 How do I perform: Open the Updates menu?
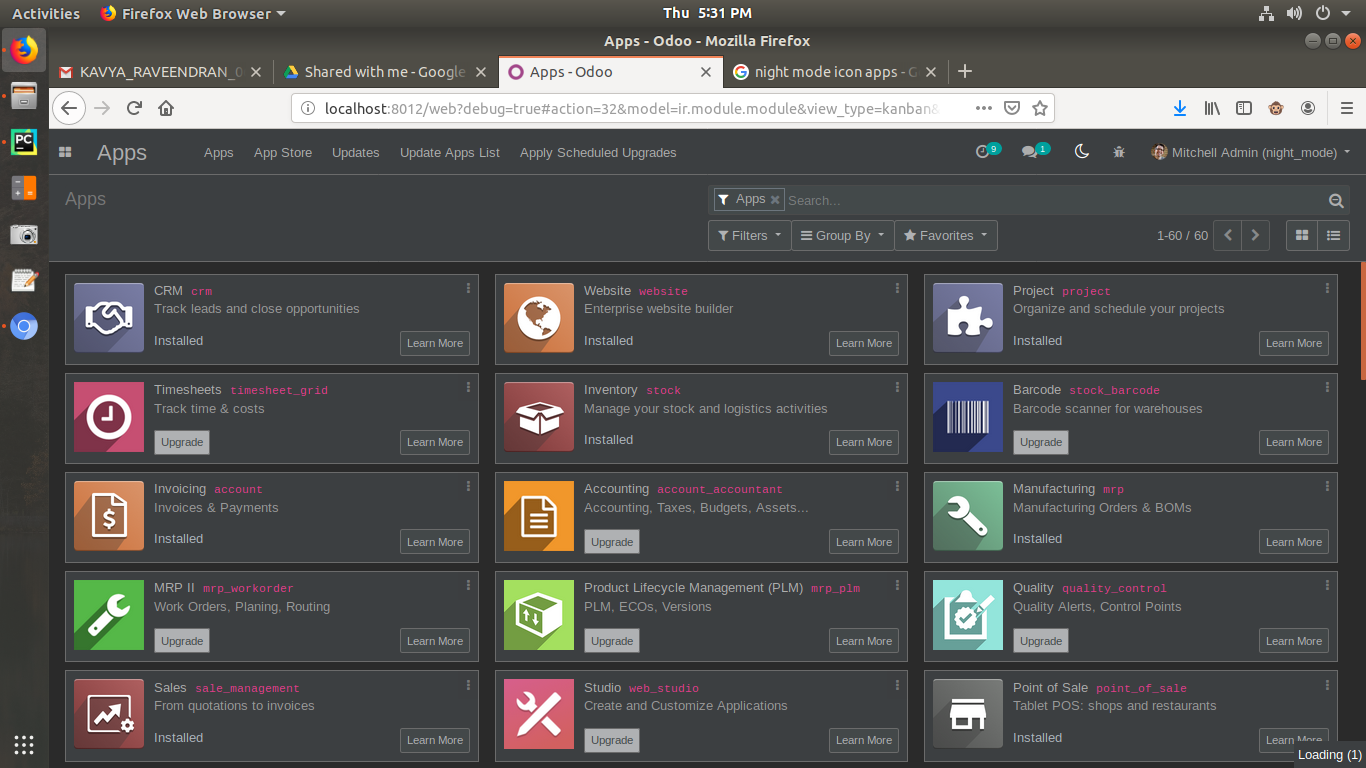tap(356, 152)
